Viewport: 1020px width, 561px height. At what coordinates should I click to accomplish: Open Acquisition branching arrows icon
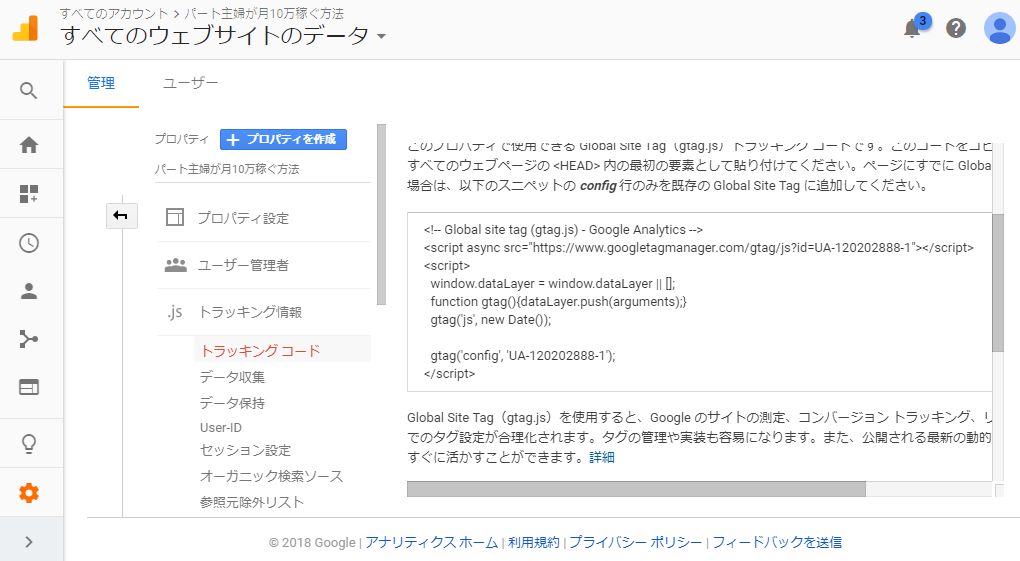29,339
